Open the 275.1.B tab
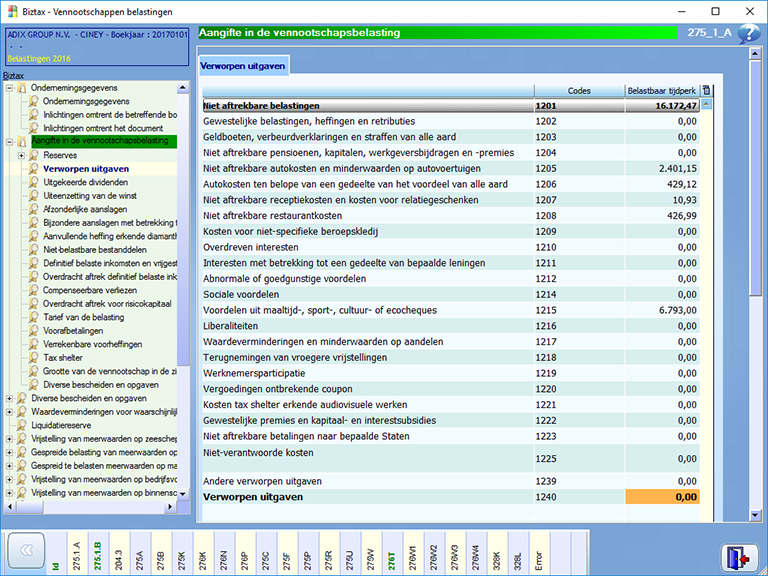This screenshot has width=768, height=576. [x=97, y=553]
